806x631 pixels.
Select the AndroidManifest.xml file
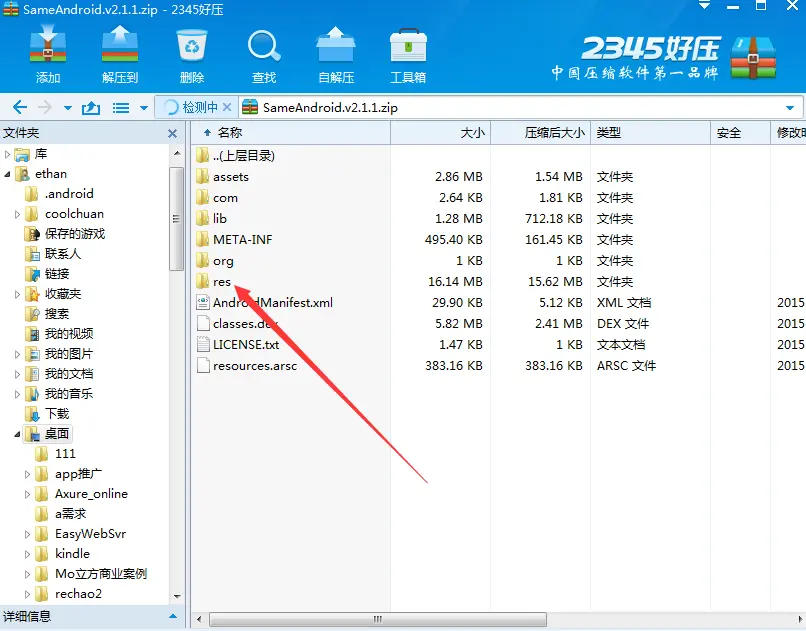265,303
